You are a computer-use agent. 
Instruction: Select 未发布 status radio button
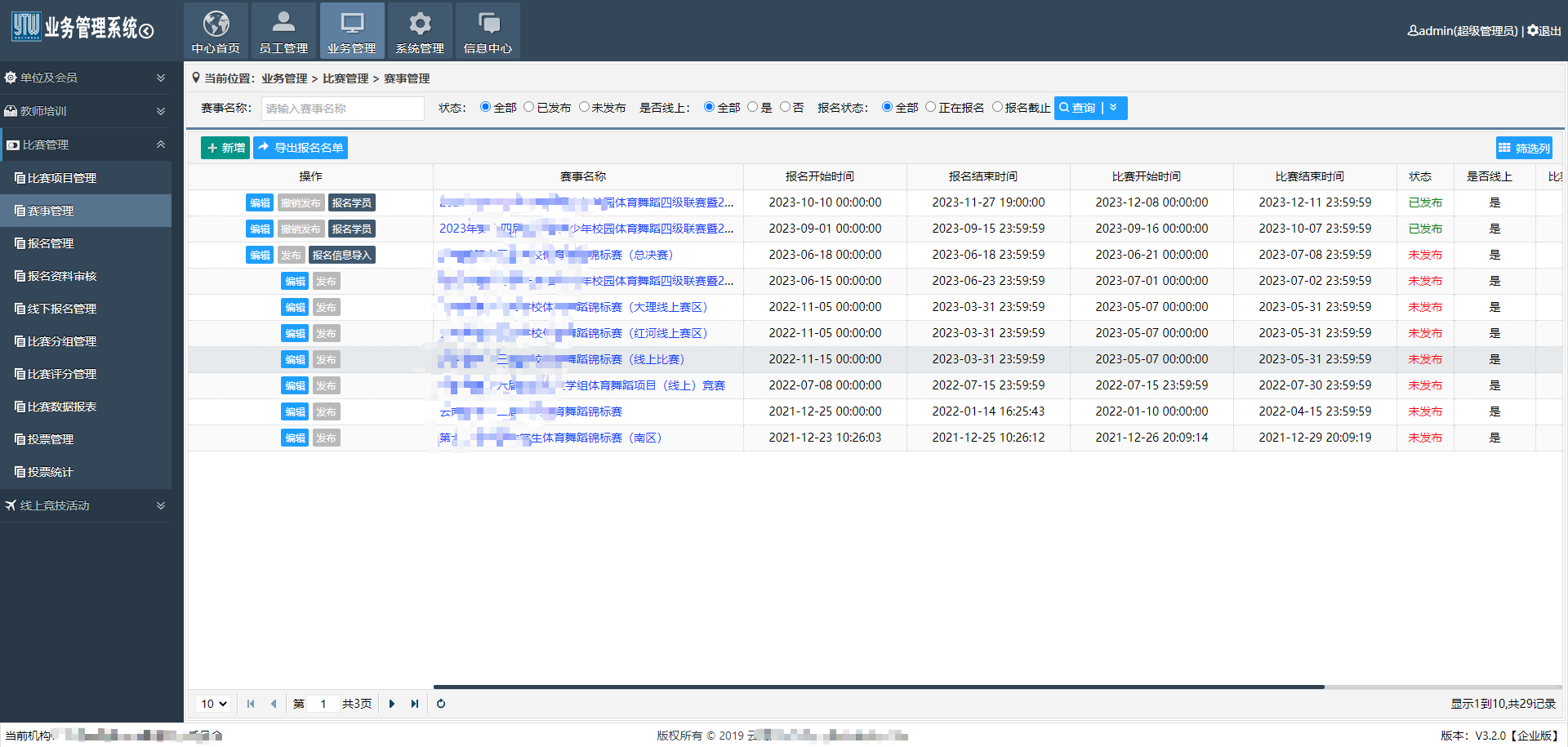(x=584, y=107)
